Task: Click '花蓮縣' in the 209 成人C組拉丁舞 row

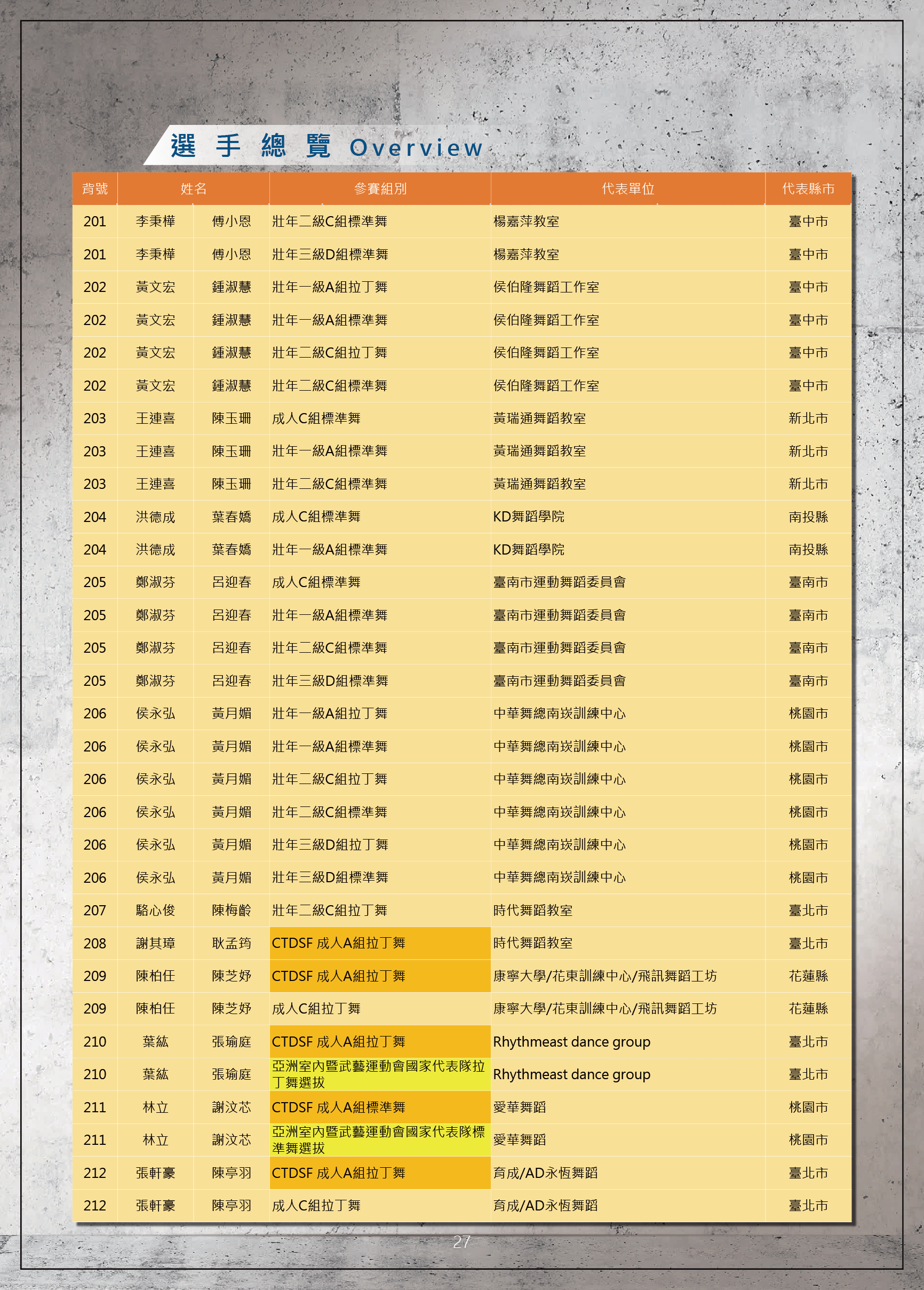Action: 808,1009
